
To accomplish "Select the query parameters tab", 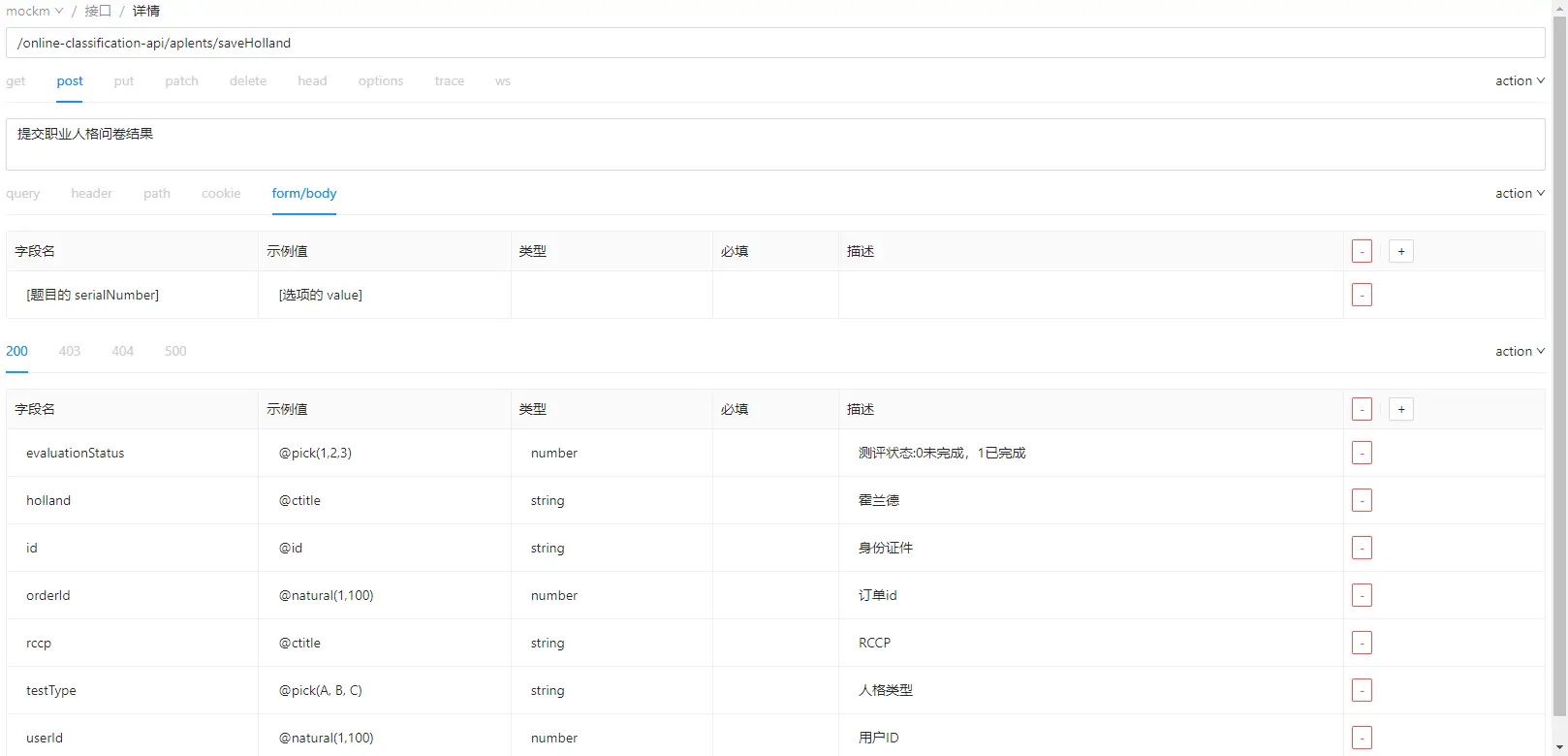I will click(23, 194).
